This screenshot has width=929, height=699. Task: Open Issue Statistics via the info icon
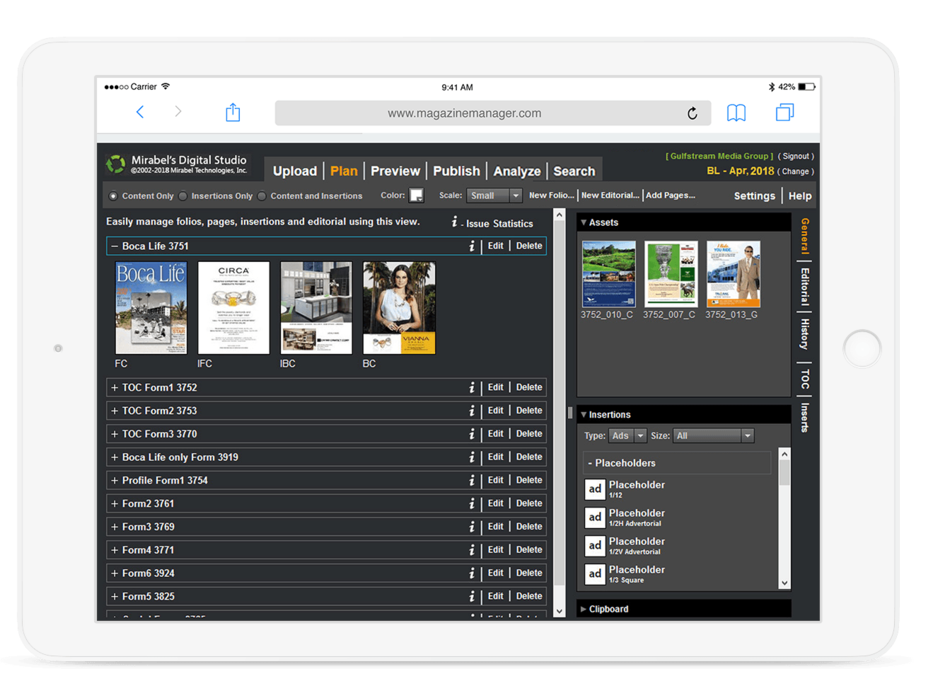pos(454,223)
